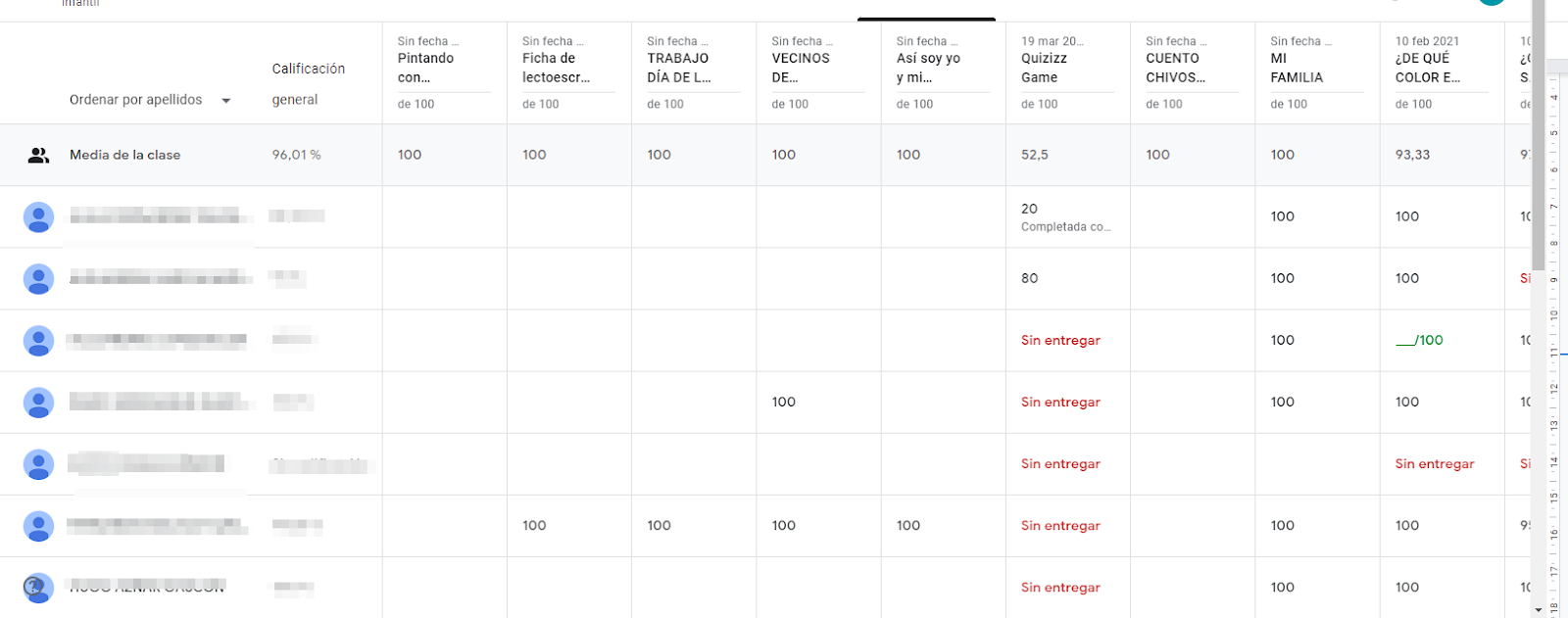The image size is (1568, 618).
Task: Click the third student's avatar icon
Action: [x=38, y=340]
